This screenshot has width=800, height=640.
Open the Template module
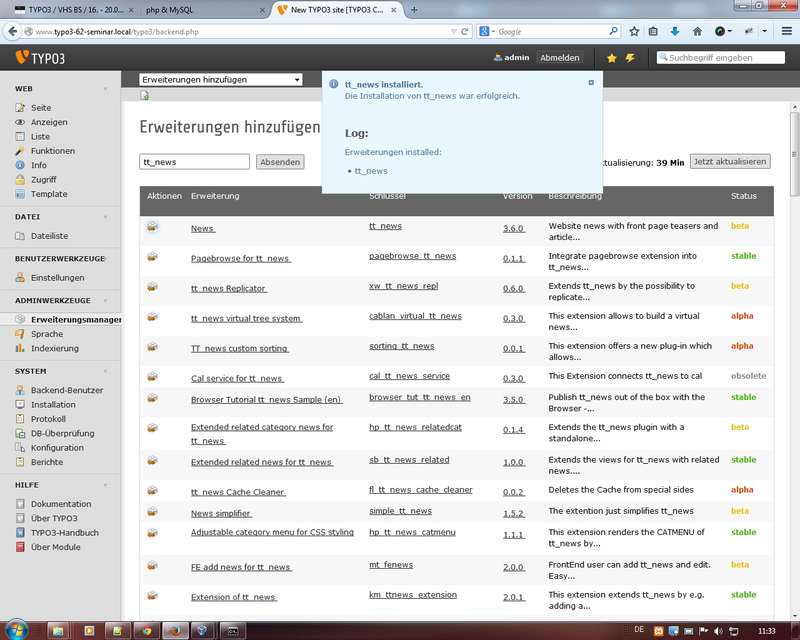[x=49, y=194]
